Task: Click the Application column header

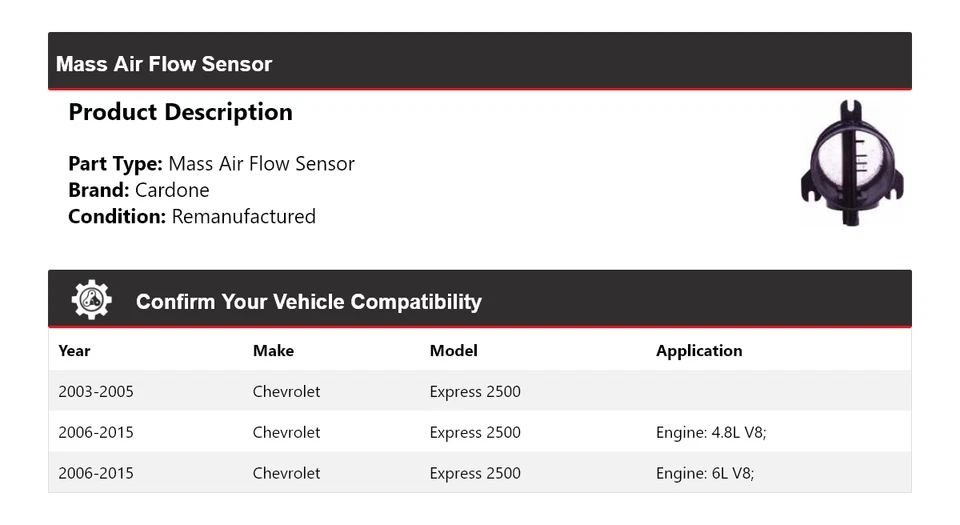Action: coord(699,350)
